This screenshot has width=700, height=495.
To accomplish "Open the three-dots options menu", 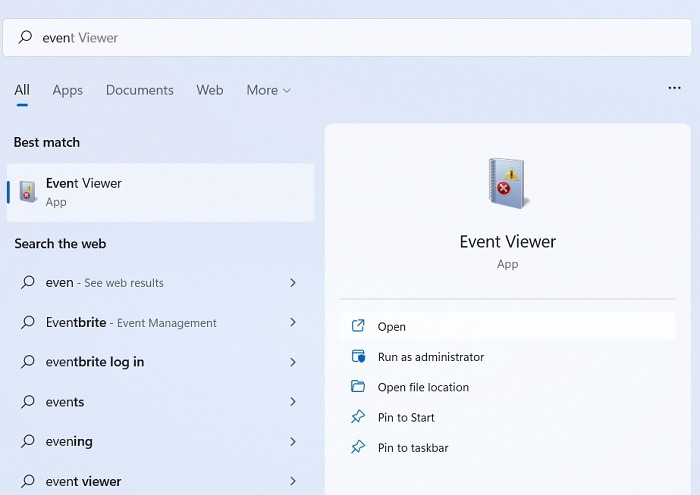I will tap(674, 88).
